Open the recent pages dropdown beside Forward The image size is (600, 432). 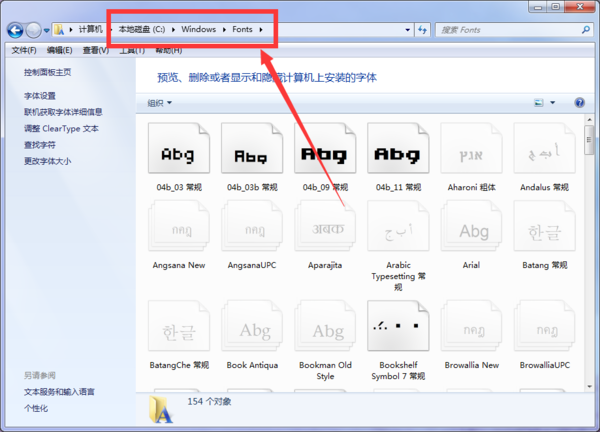(46, 30)
